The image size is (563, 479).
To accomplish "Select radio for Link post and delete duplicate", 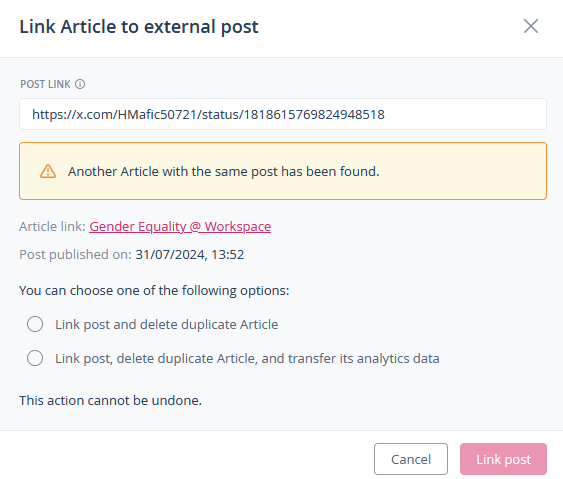I will coord(35,324).
